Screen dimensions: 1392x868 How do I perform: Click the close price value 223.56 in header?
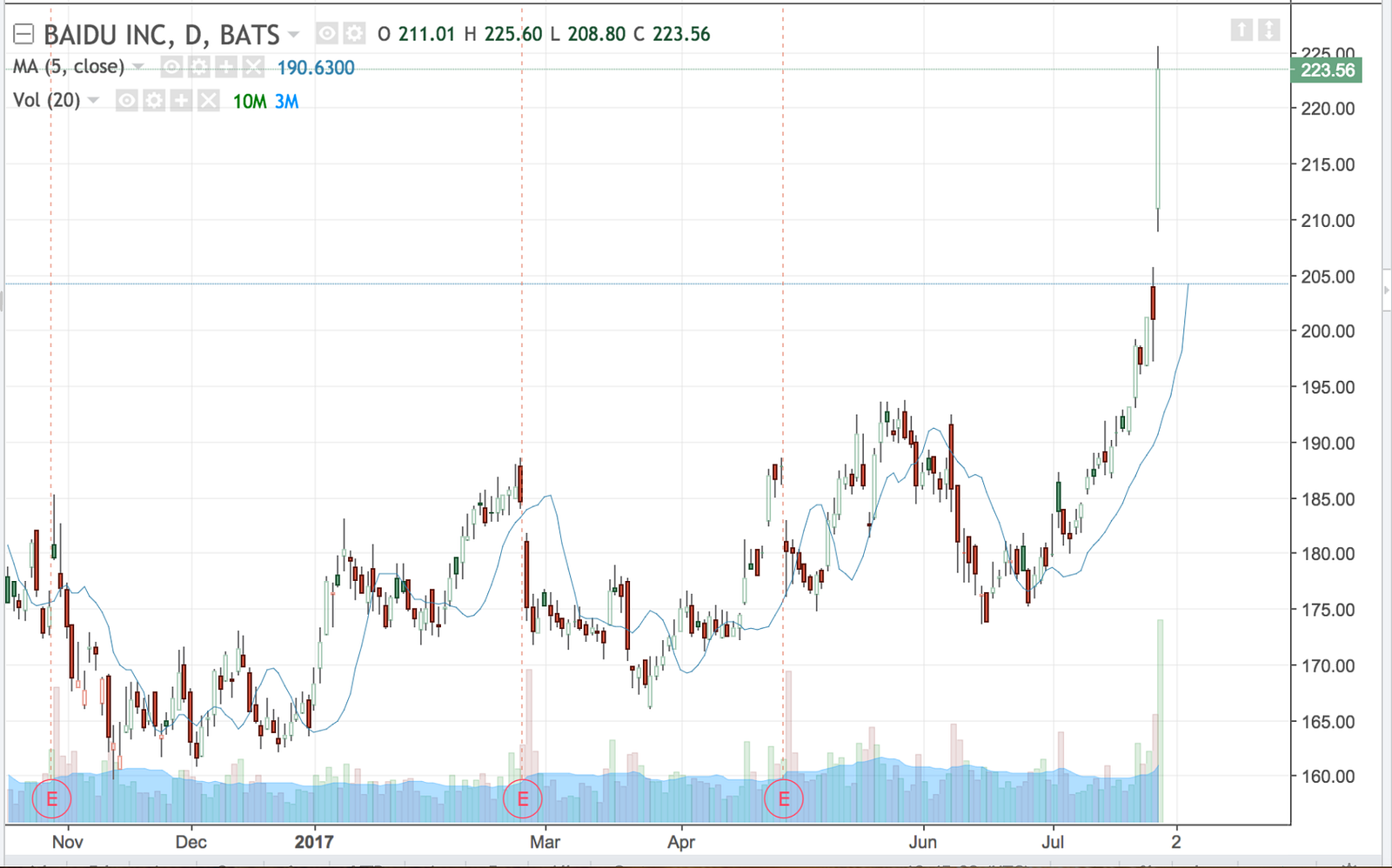coord(681,35)
